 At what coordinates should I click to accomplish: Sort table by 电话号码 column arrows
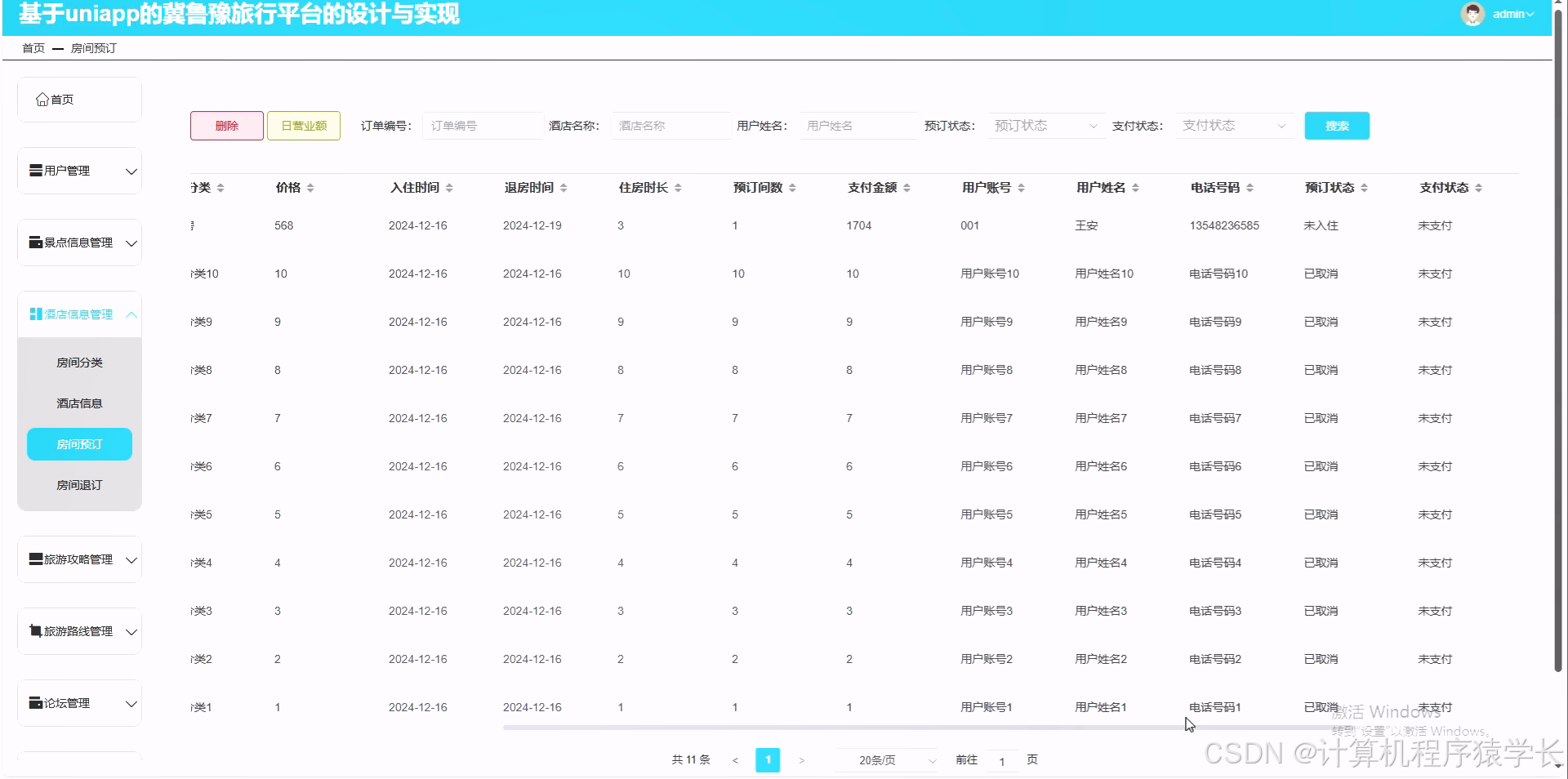pos(1249,188)
